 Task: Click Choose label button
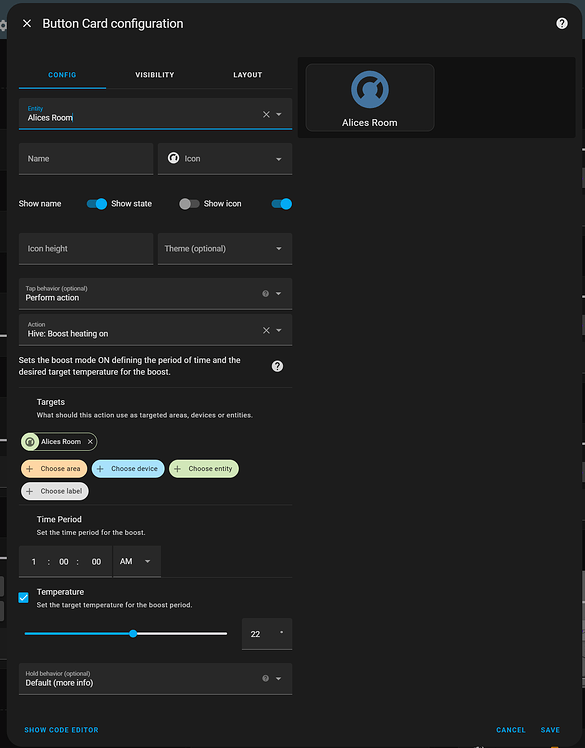(x=55, y=491)
